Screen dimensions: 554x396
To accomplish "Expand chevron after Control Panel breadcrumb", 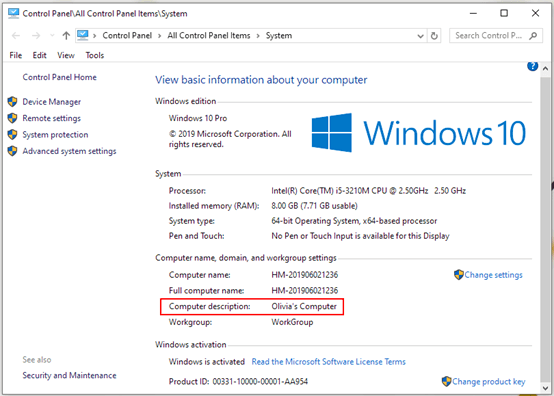I will [x=160, y=36].
